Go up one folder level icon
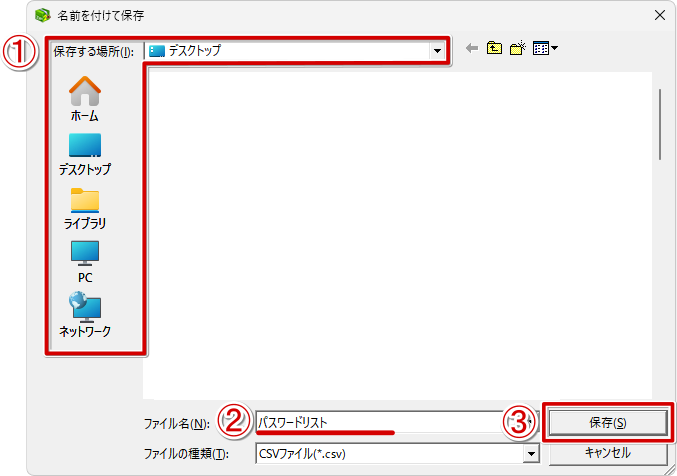 [x=494, y=48]
